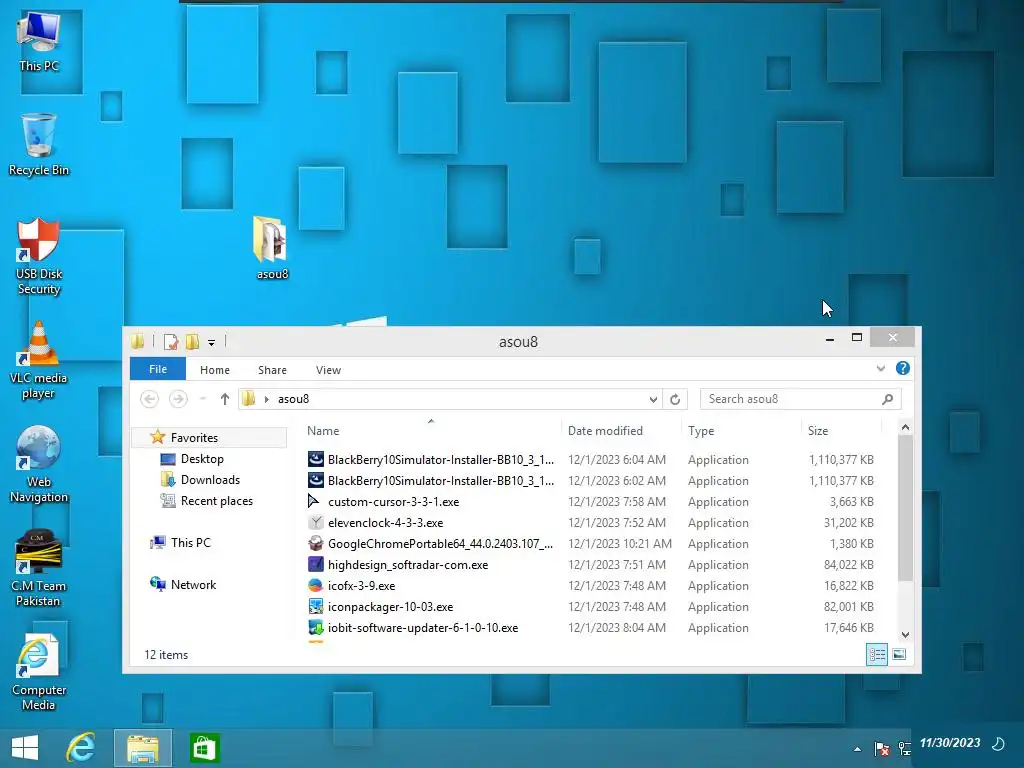1024x768 pixels.
Task: Click scroll up arrow in file list
Action: point(905,427)
